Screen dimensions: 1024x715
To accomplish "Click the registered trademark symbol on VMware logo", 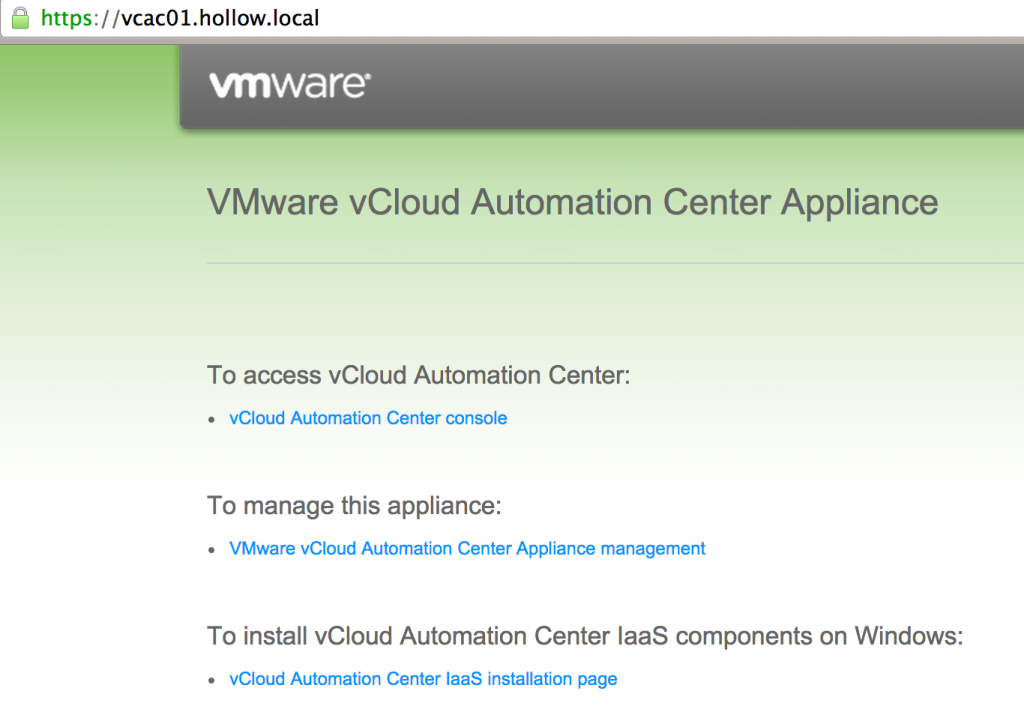I will point(366,77).
